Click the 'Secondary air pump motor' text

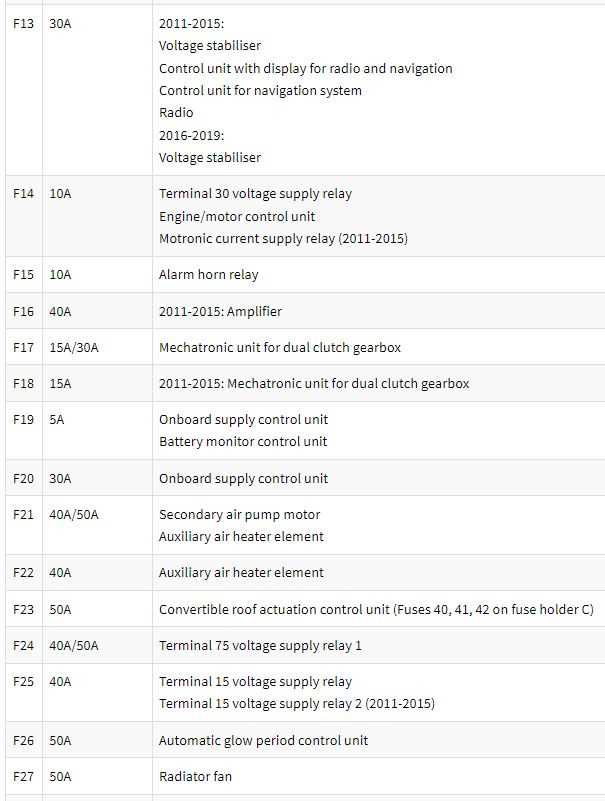point(239,514)
